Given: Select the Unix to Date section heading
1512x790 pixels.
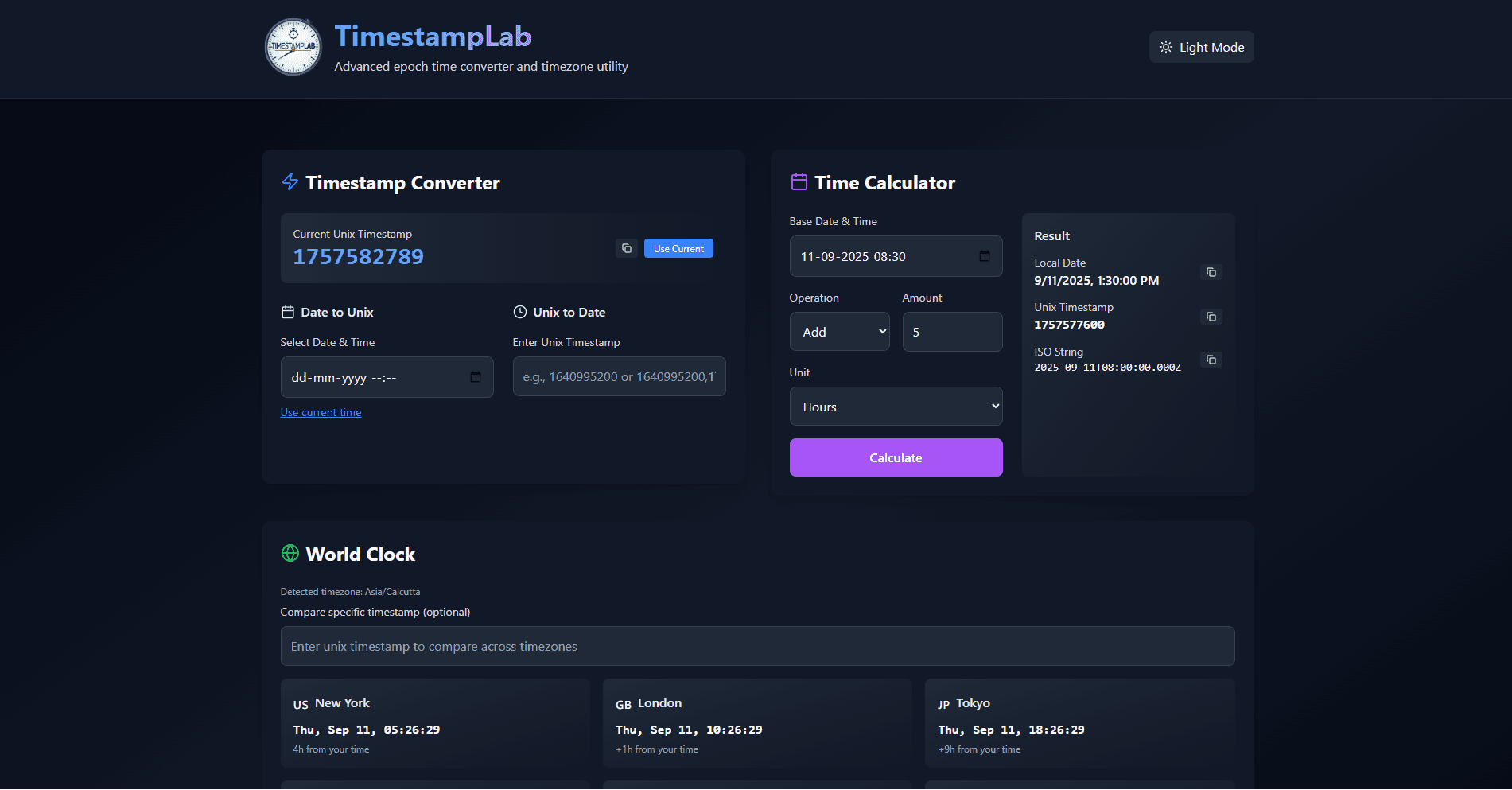Looking at the screenshot, I should [x=569, y=312].
